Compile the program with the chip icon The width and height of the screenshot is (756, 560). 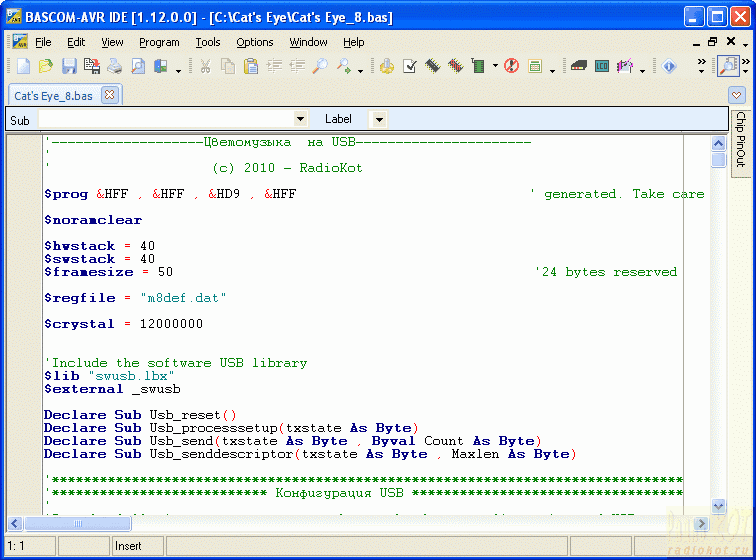pyautogui.click(x=433, y=67)
